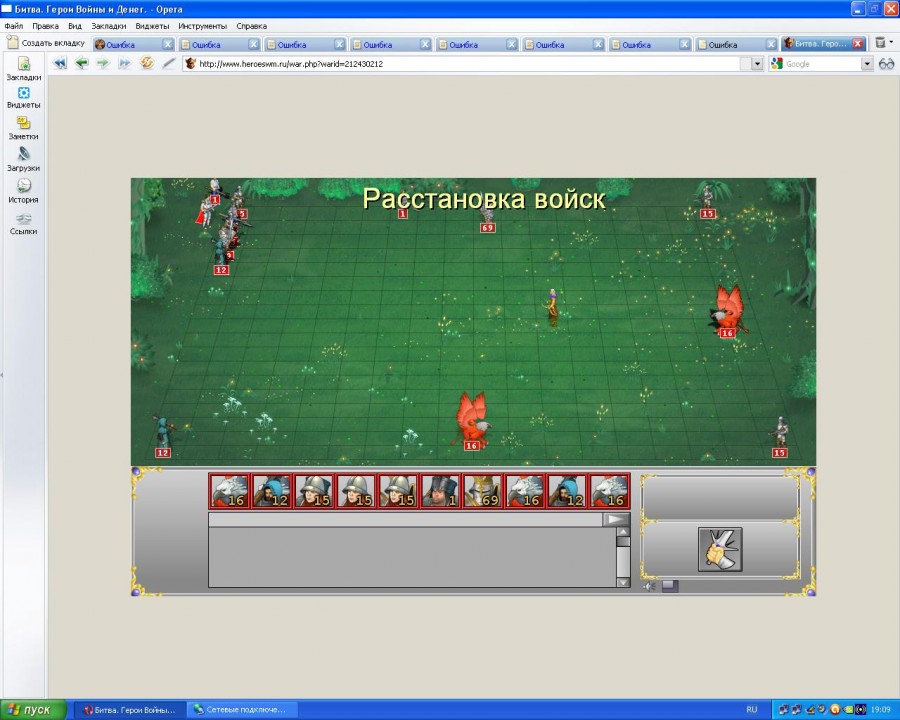This screenshot has height=720, width=900.
Task: Open the Ссылки sidebar panel
Action: pyautogui.click(x=24, y=224)
